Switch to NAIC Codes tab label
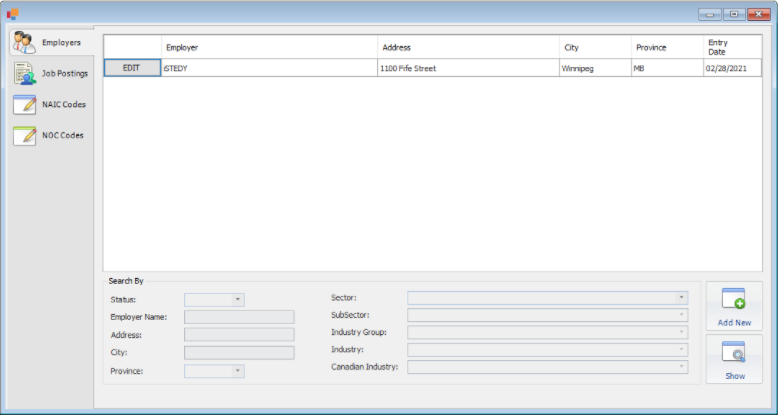The width and height of the screenshot is (779, 415). point(64,104)
